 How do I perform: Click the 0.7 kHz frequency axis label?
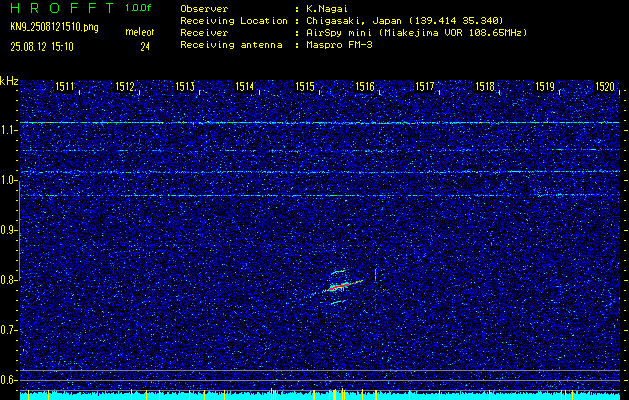(8, 330)
